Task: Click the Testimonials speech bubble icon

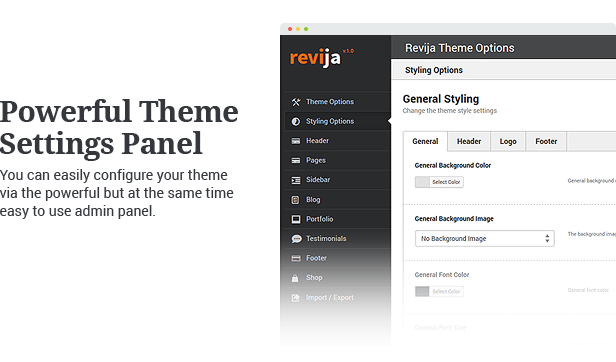Action: pyautogui.click(x=296, y=239)
